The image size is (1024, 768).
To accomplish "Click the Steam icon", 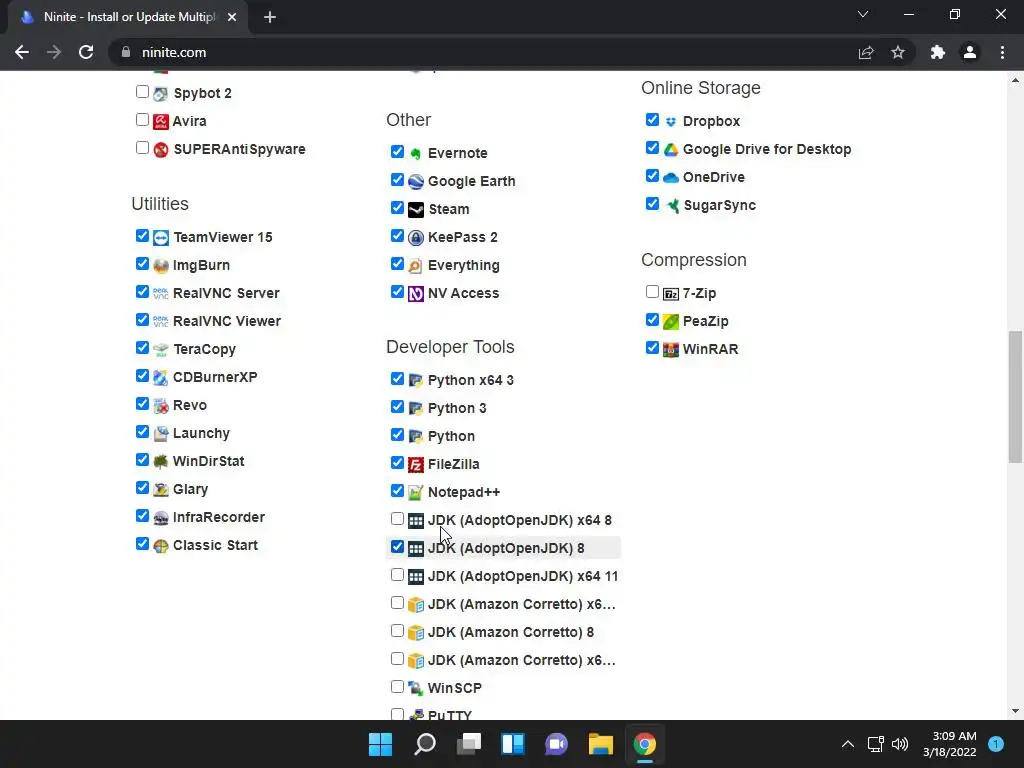I will pyautogui.click(x=416, y=210).
